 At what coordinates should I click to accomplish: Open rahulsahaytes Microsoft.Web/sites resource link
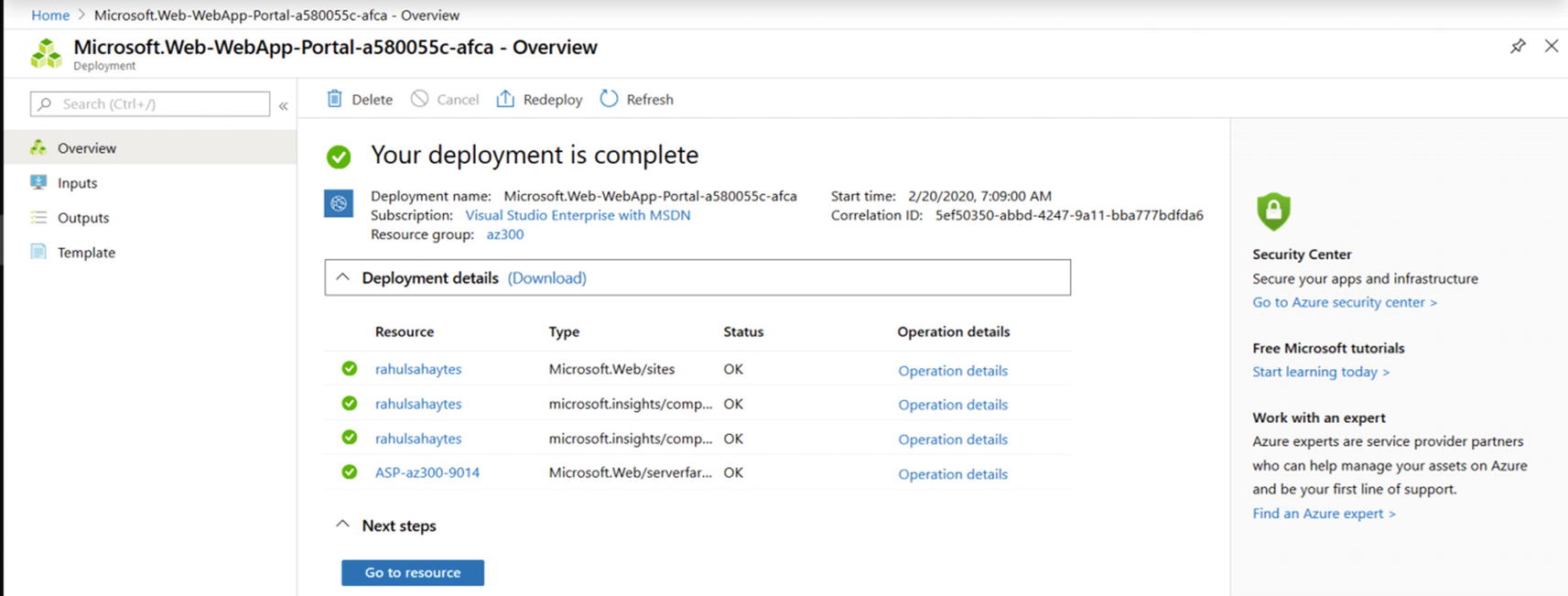click(x=418, y=369)
